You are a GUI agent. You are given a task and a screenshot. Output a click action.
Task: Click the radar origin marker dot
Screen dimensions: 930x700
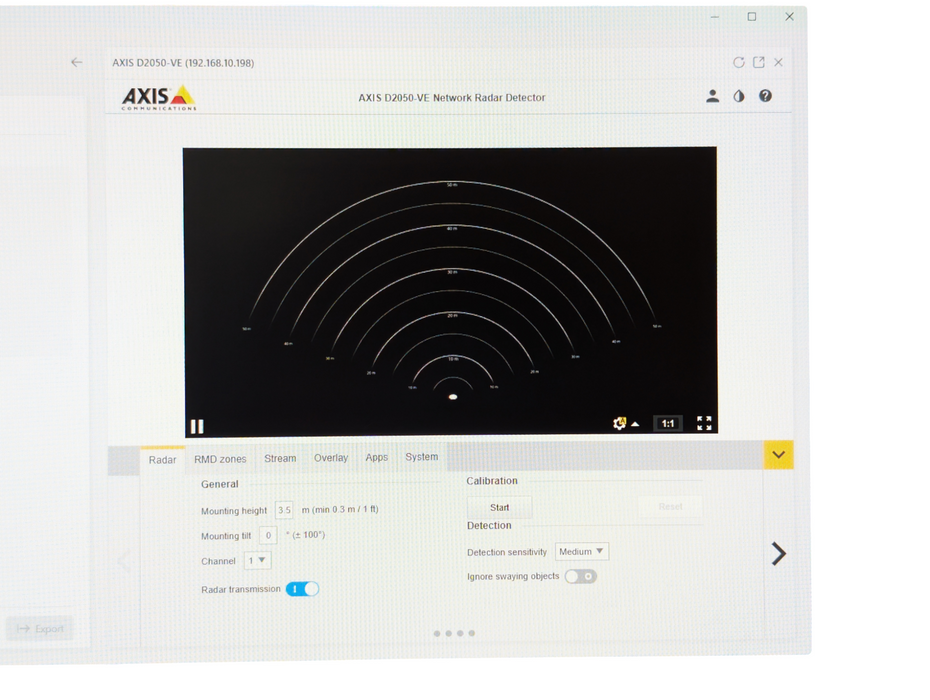(453, 397)
